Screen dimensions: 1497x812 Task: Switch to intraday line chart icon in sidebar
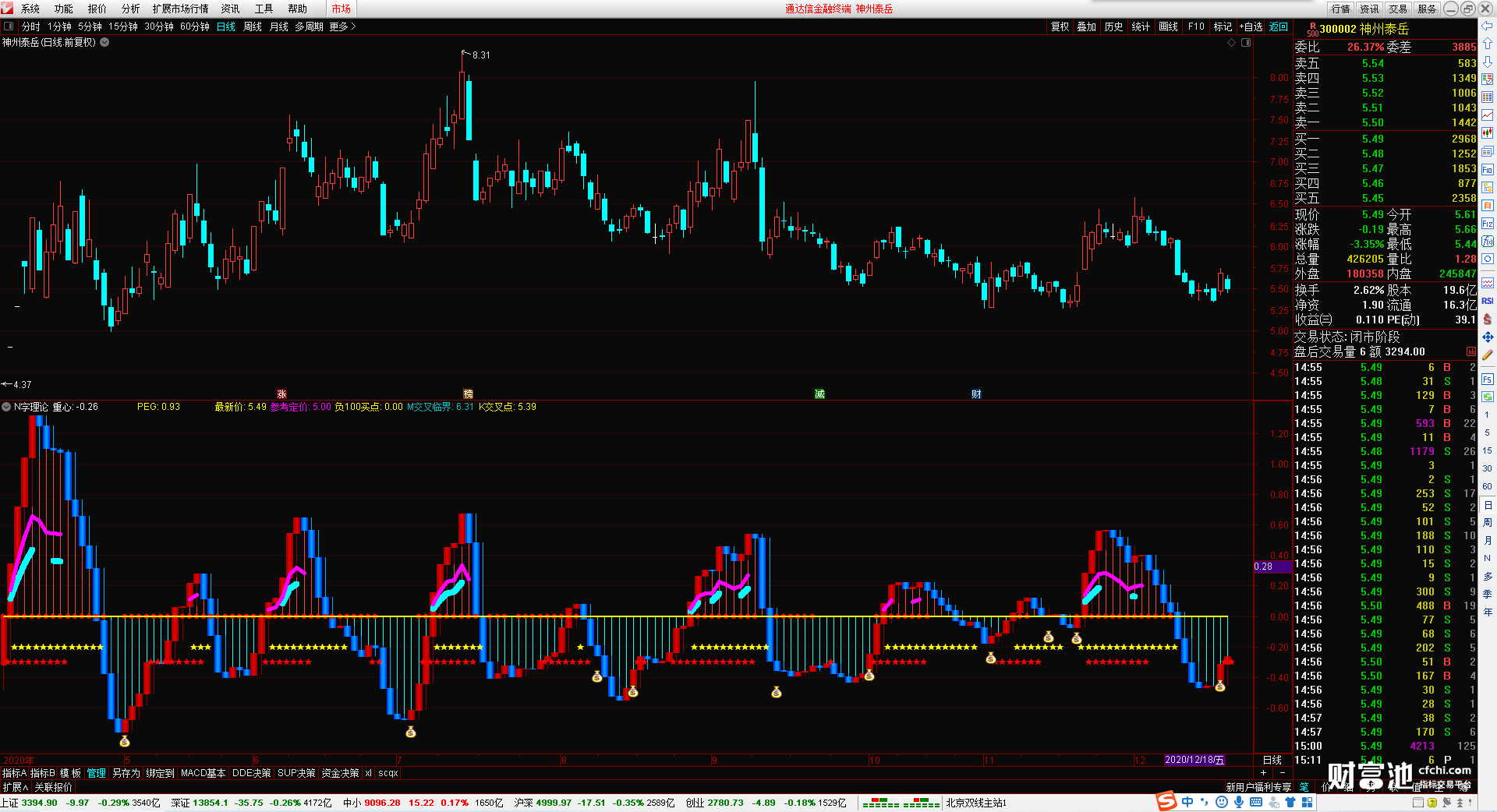1488,115
